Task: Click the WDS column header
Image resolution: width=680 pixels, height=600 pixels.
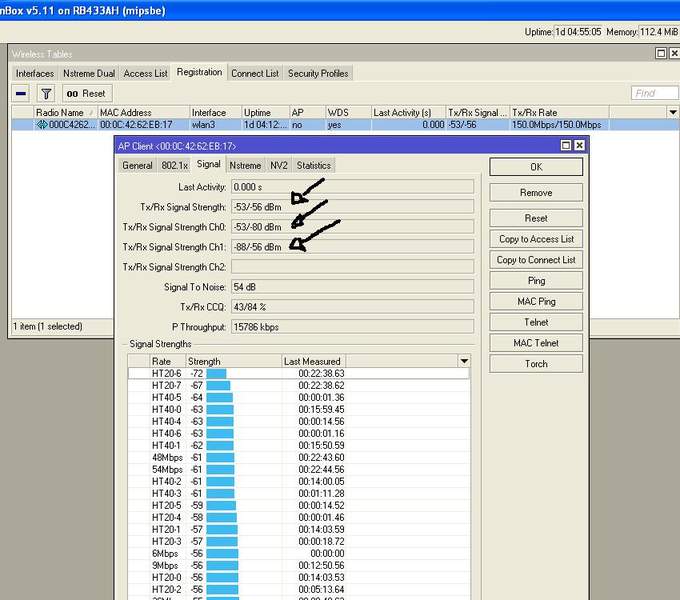Action: pyautogui.click(x=348, y=112)
